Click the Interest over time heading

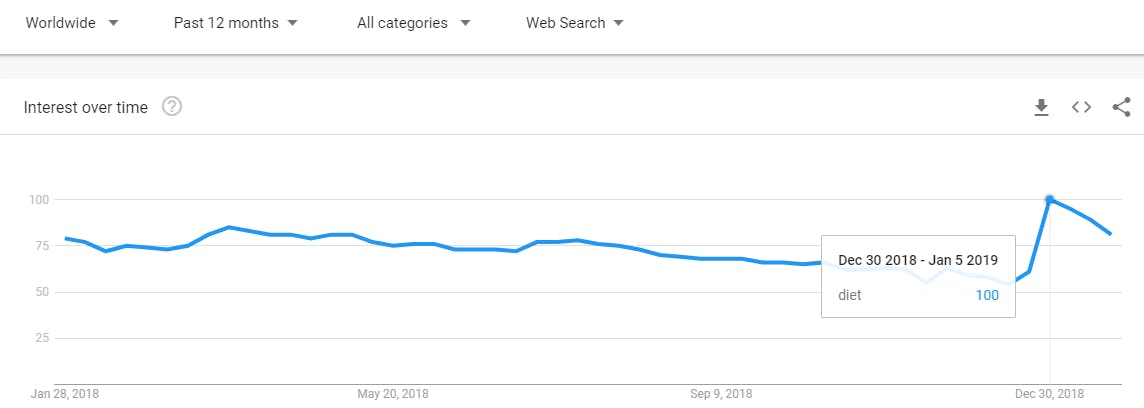click(85, 107)
